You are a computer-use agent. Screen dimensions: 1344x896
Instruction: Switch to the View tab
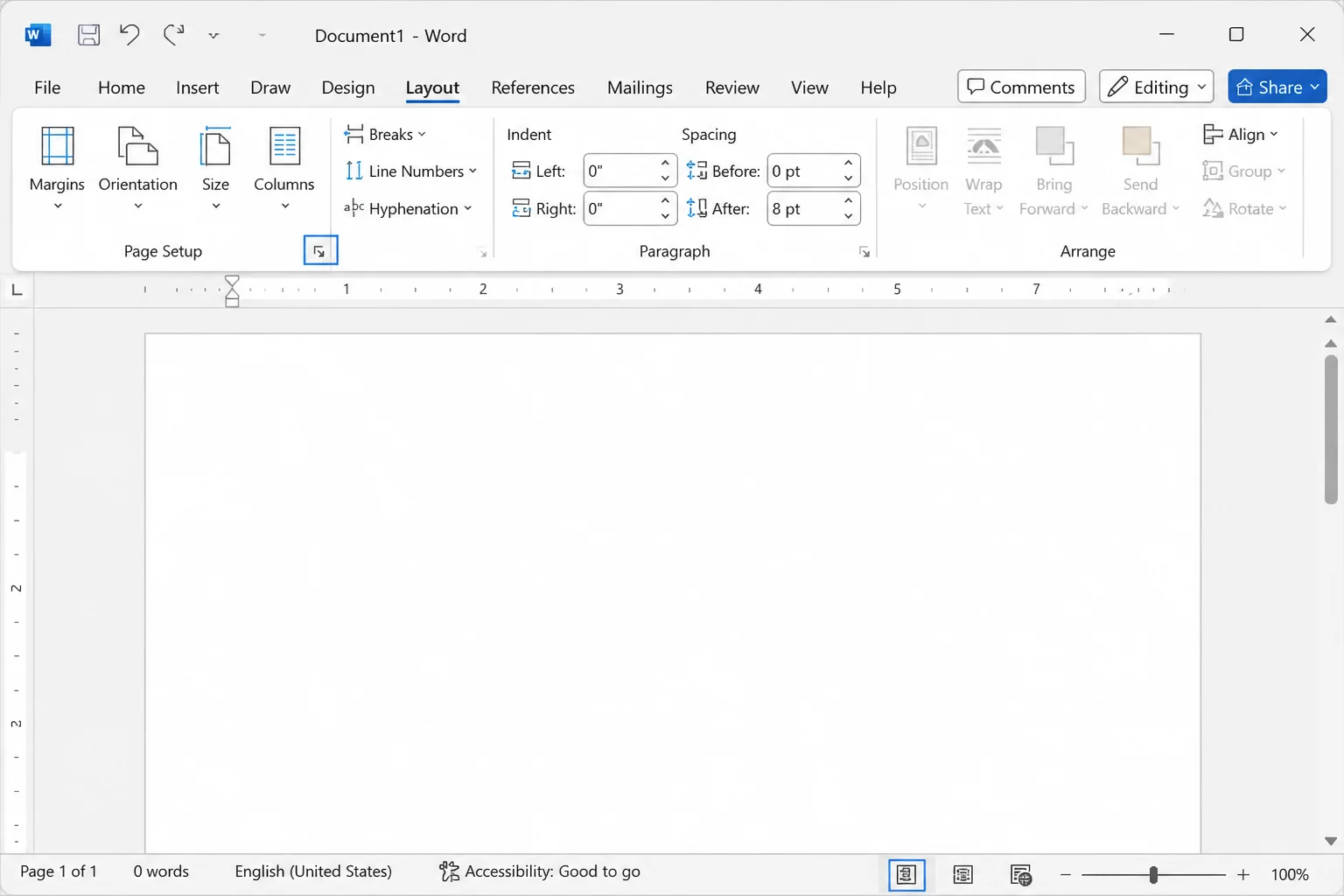[809, 87]
